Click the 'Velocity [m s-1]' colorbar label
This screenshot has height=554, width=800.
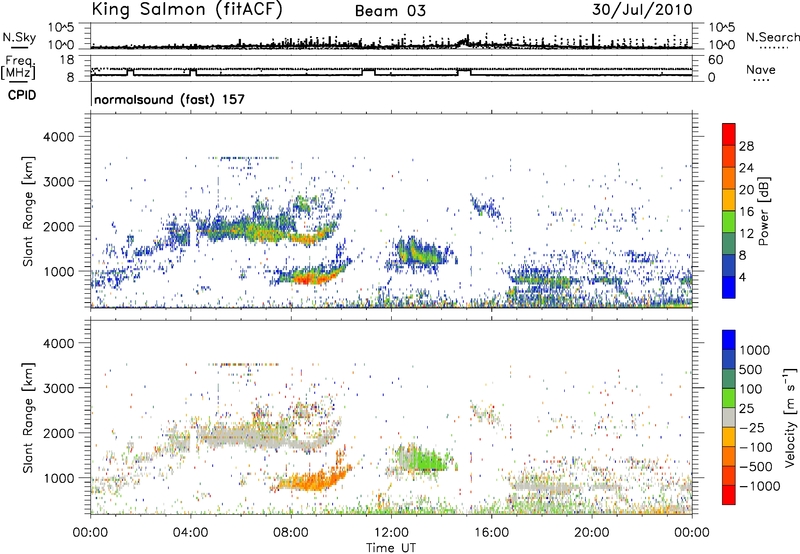point(790,417)
